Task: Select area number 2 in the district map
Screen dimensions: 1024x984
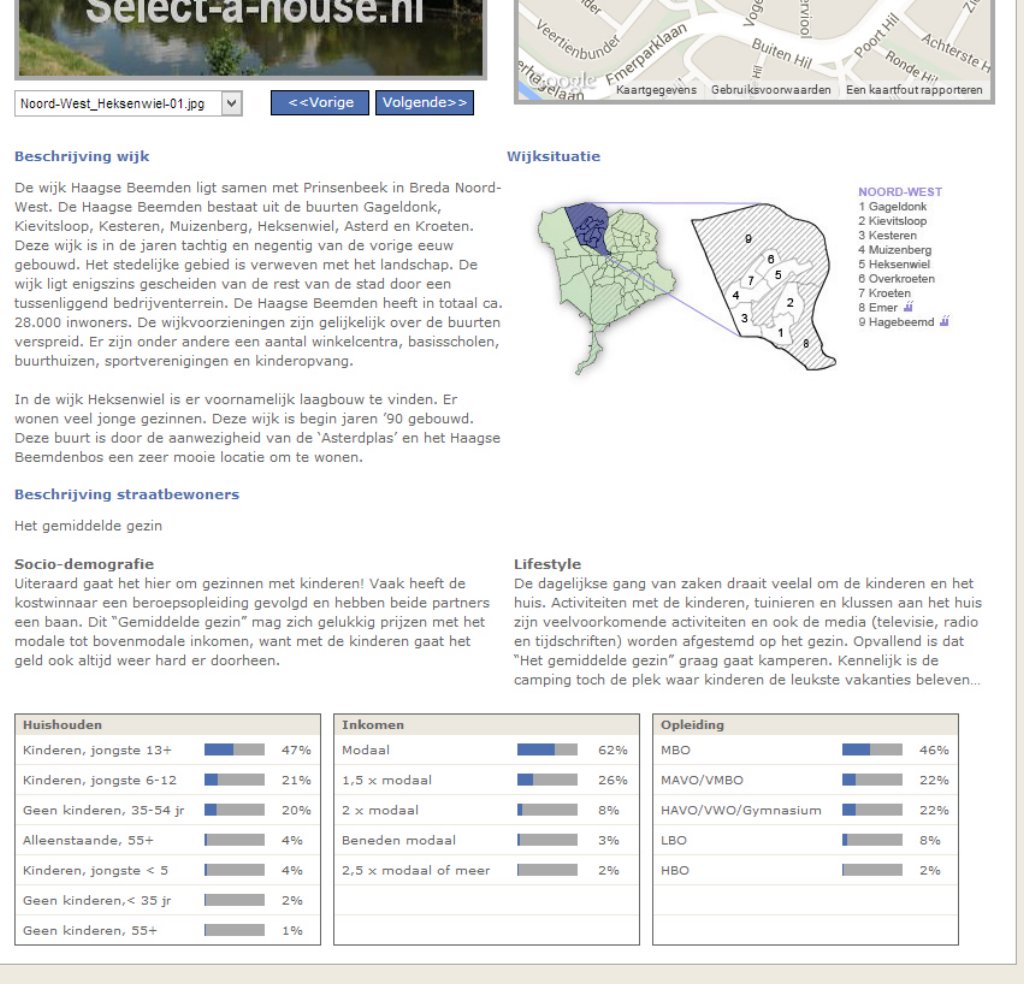Action: (790, 303)
